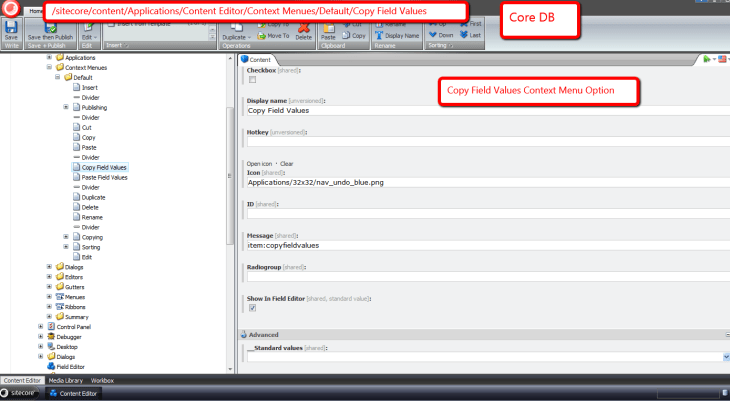This screenshot has width=730, height=401.
Task: Click the Copy button in Clipboard group
Action: (354, 35)
